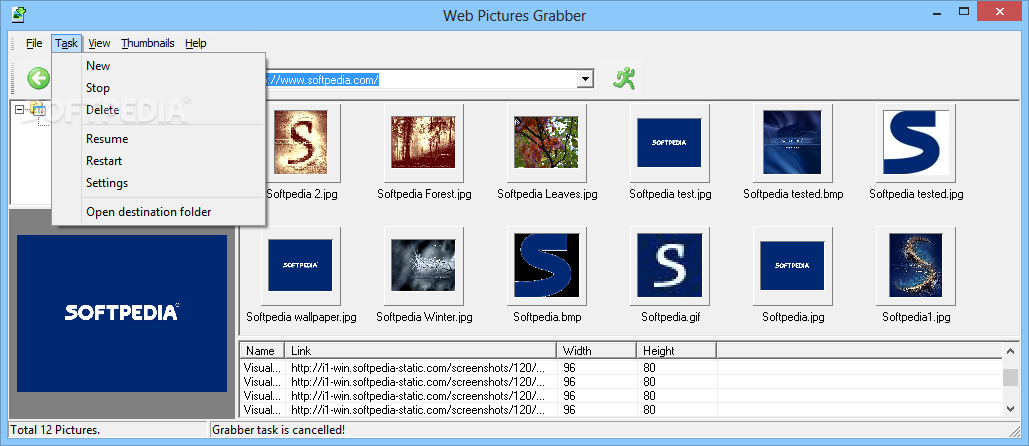
Task: Sort list by the Link column header
Action: click(420, 350)
